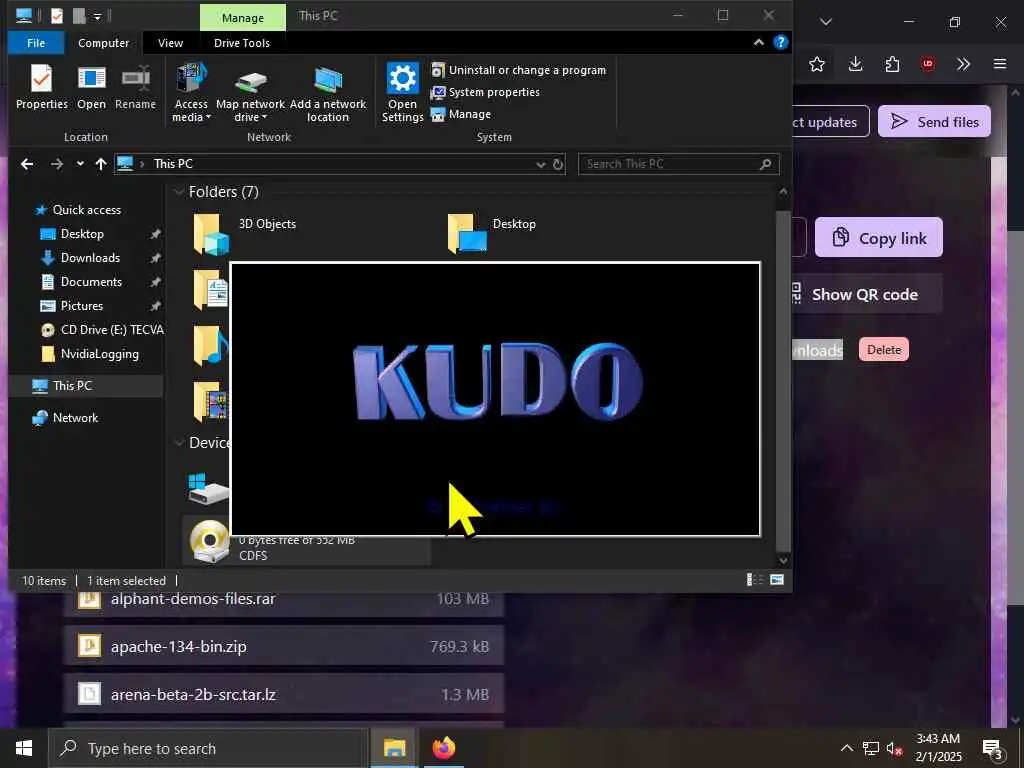1024x768 pixels.
Task: Open the Access media dropdown
Action: click(x=191, y=93)
